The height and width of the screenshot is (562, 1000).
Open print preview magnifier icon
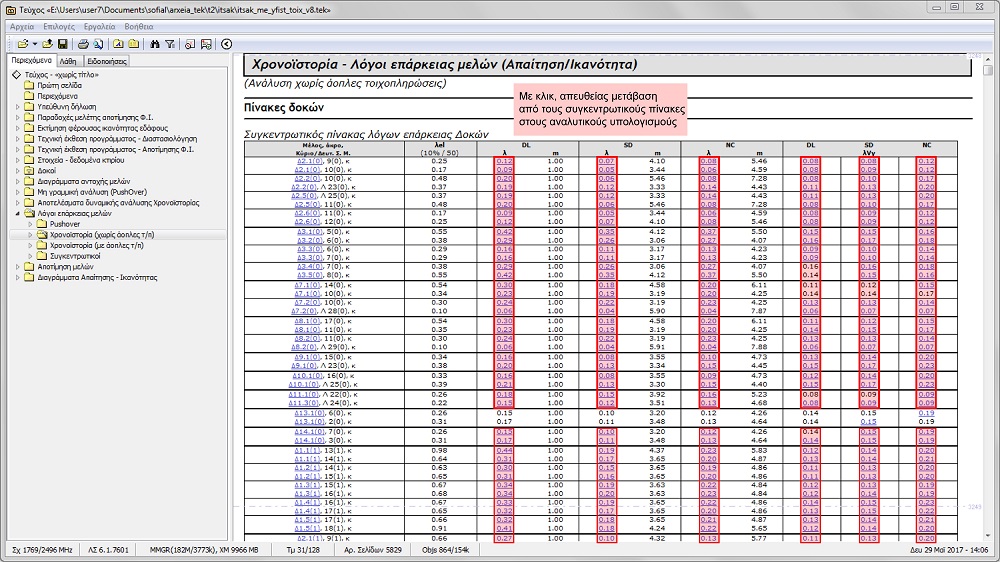[x=98, y=44]
